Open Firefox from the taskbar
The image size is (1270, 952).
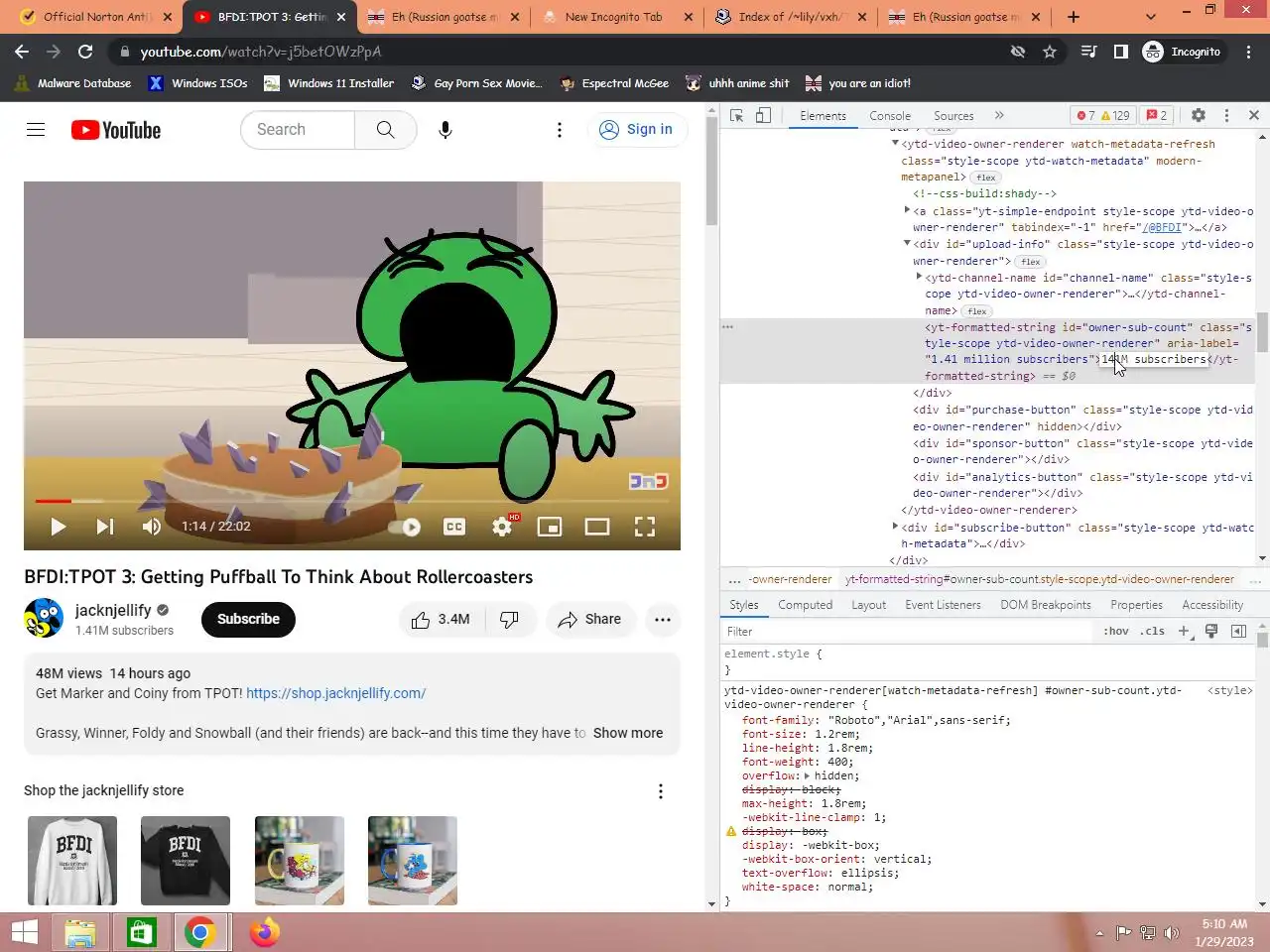pyautogui.click(x=264, y=932)
